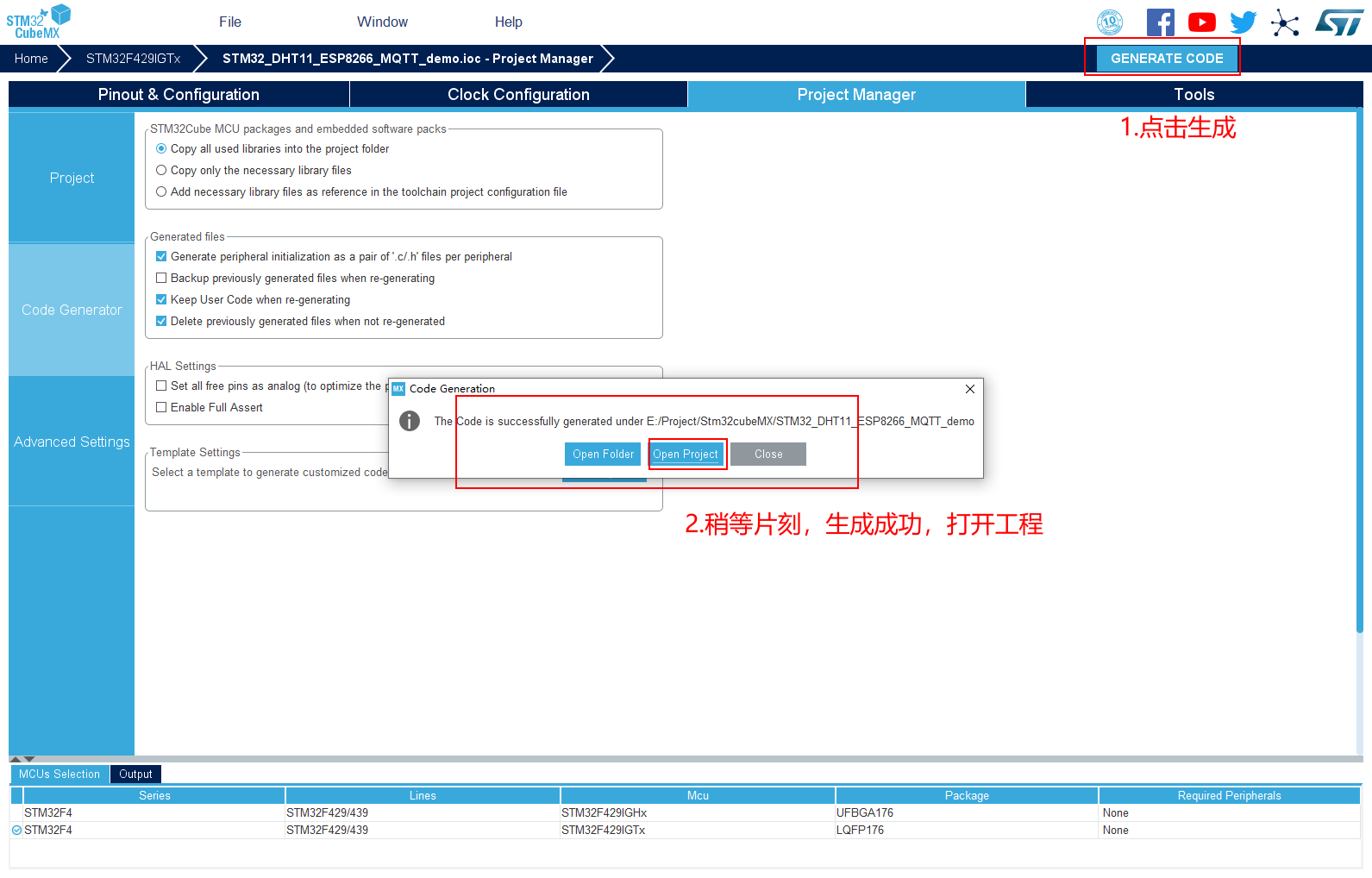Click the ST community network icon

[x=1284, y=22]
